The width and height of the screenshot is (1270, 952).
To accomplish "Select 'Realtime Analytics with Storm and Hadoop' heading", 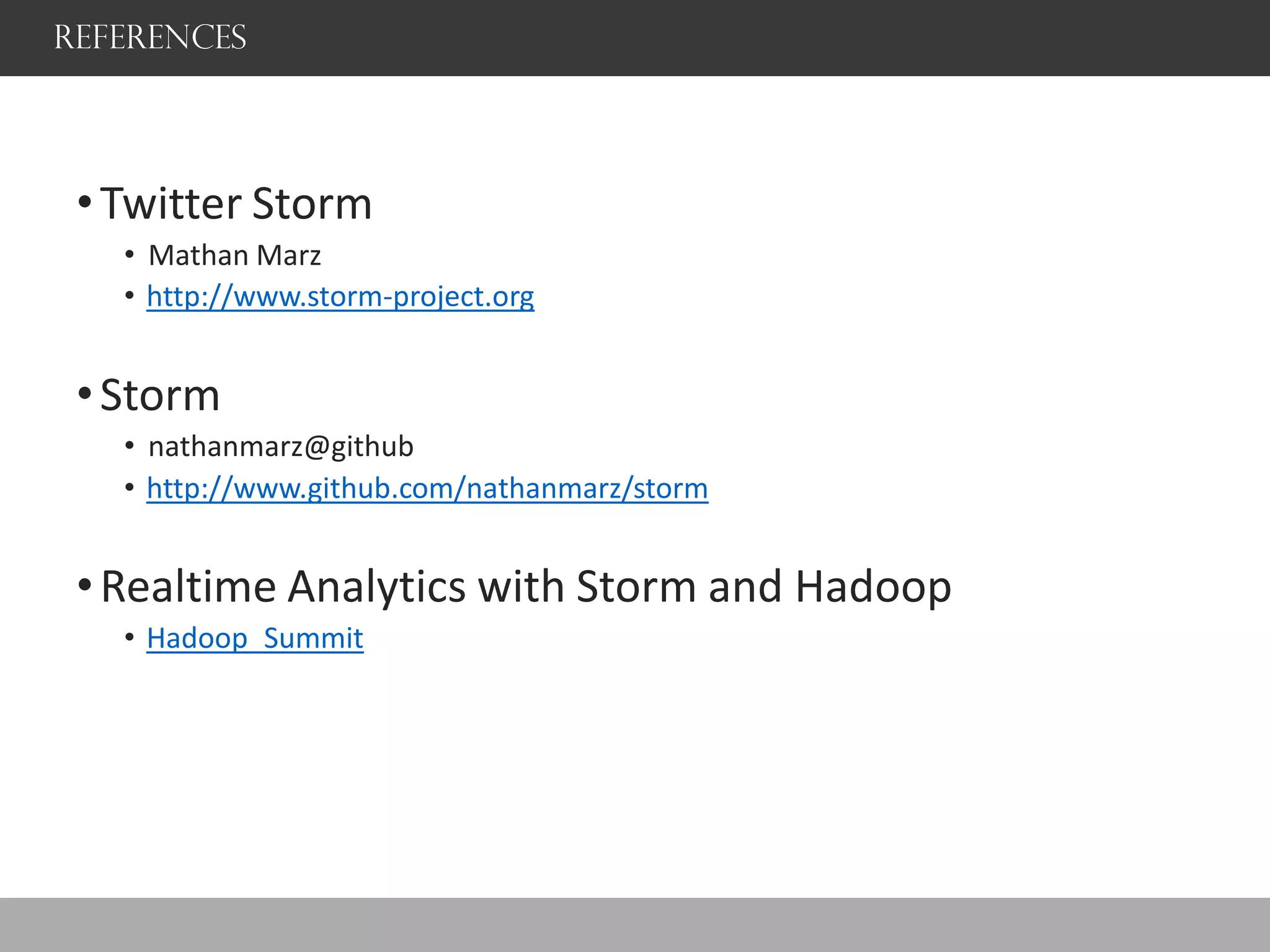I will pos(526,586).
